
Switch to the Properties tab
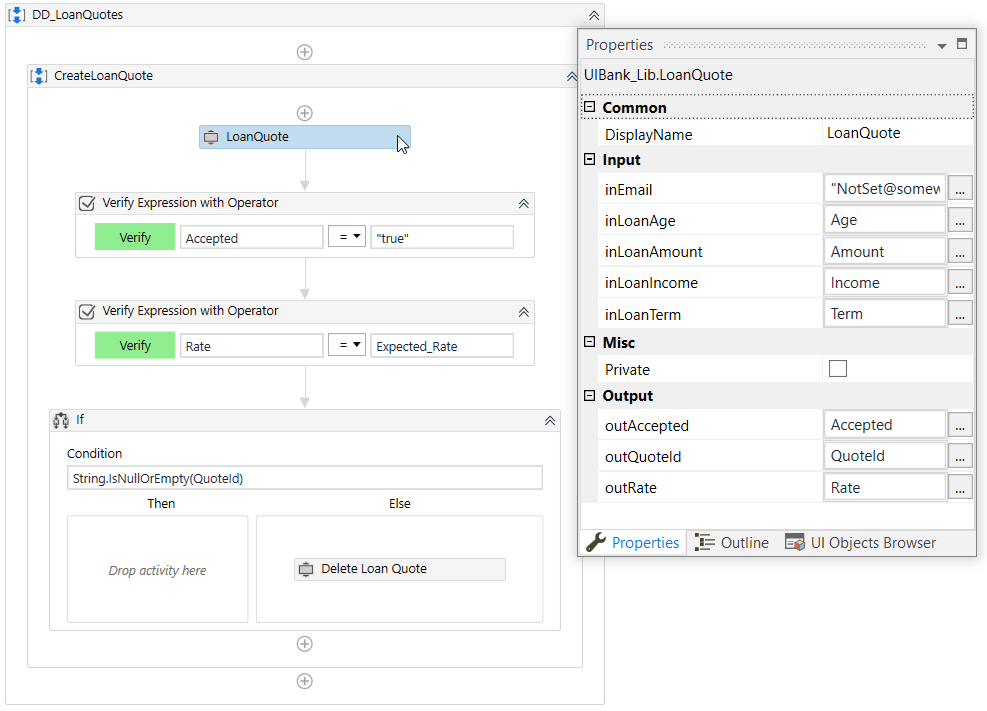[633, 542]
